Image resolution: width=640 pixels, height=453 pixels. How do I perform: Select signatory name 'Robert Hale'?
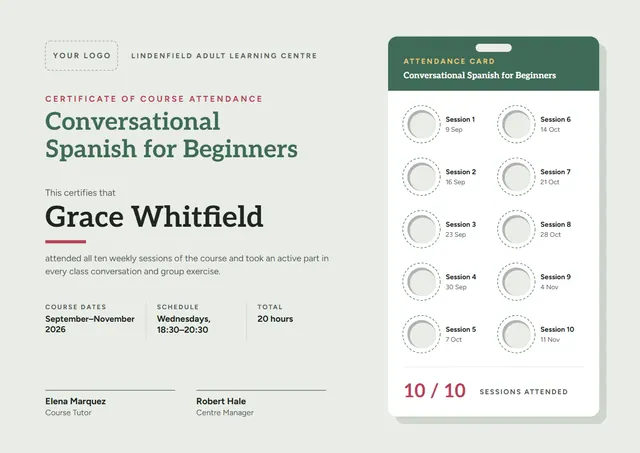click(221, 401)
